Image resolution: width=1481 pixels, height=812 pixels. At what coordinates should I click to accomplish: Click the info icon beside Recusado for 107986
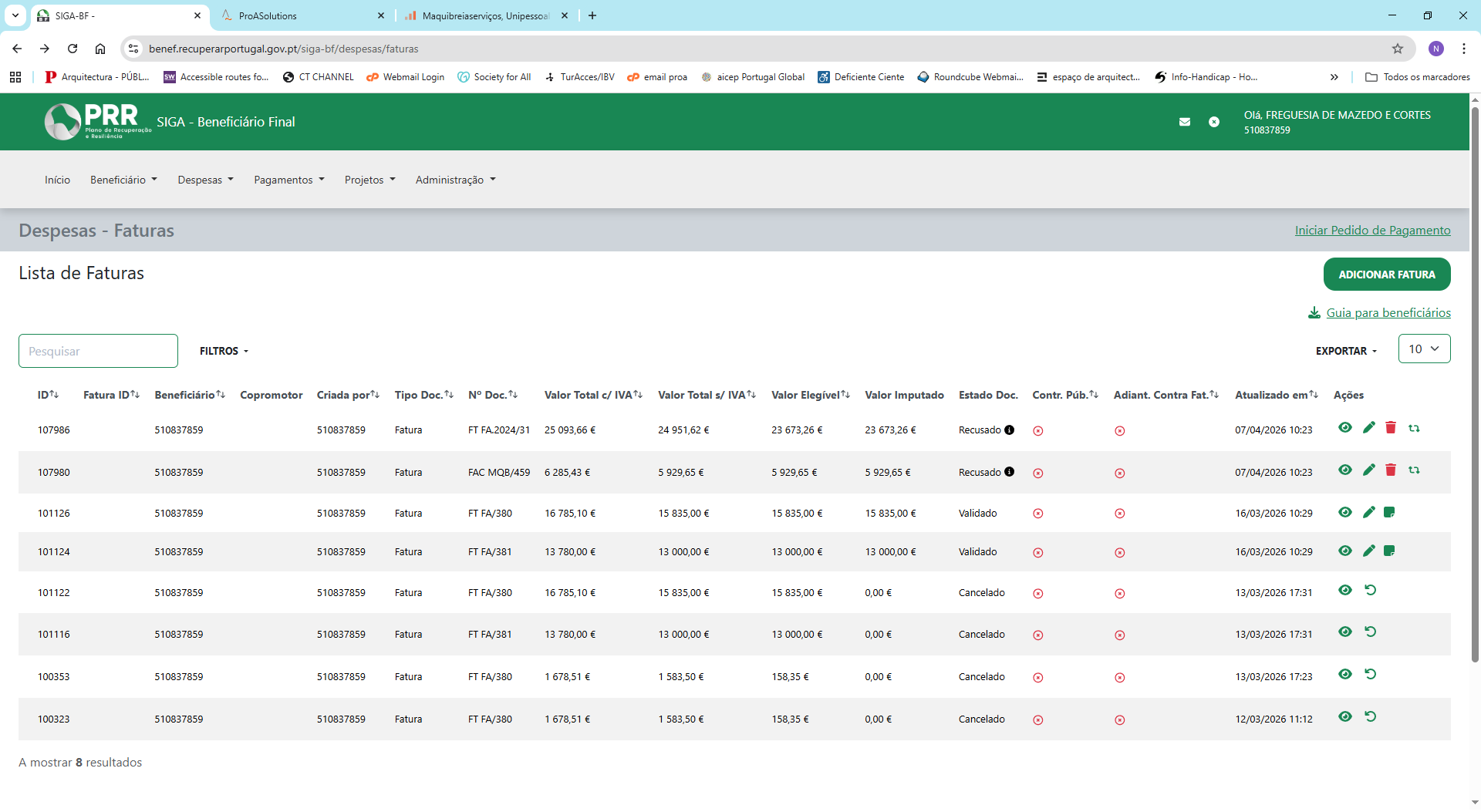1009,430
